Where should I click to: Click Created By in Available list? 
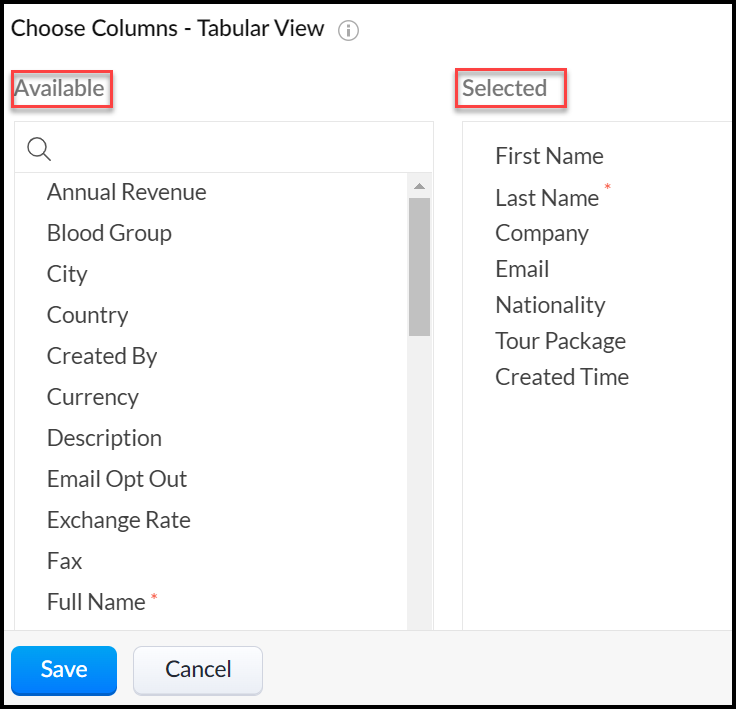(x=102, y=356)
